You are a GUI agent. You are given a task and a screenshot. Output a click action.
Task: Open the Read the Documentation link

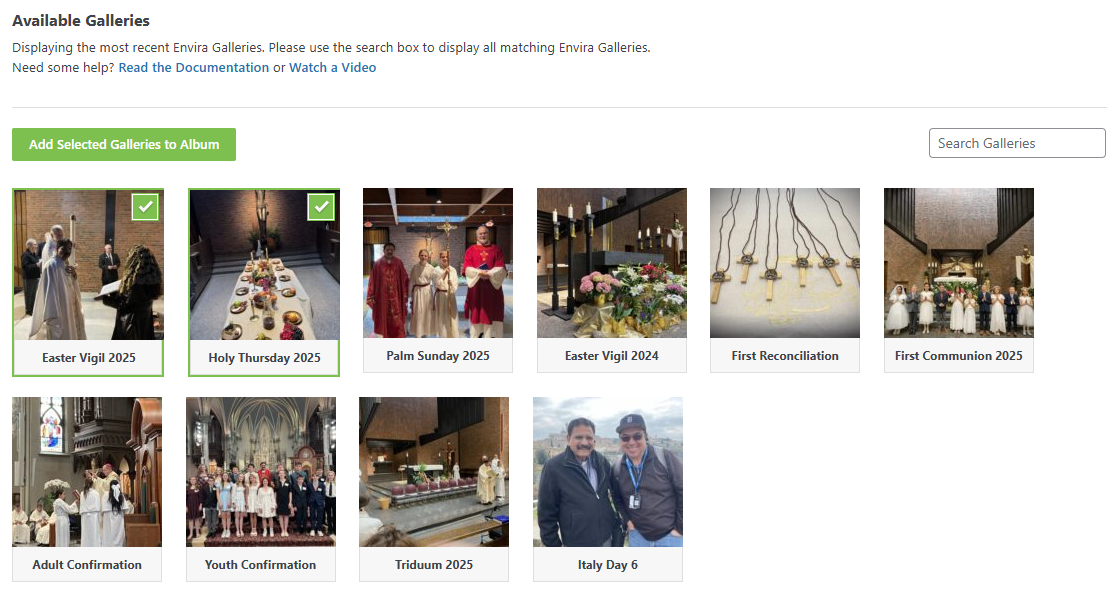point(193,68)
